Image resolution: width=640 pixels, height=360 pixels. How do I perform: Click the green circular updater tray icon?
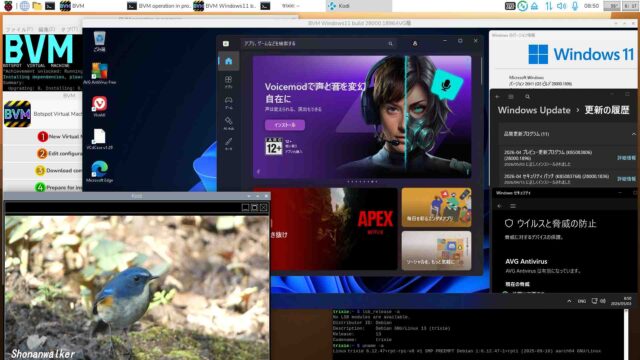click(x=522, y=6)
